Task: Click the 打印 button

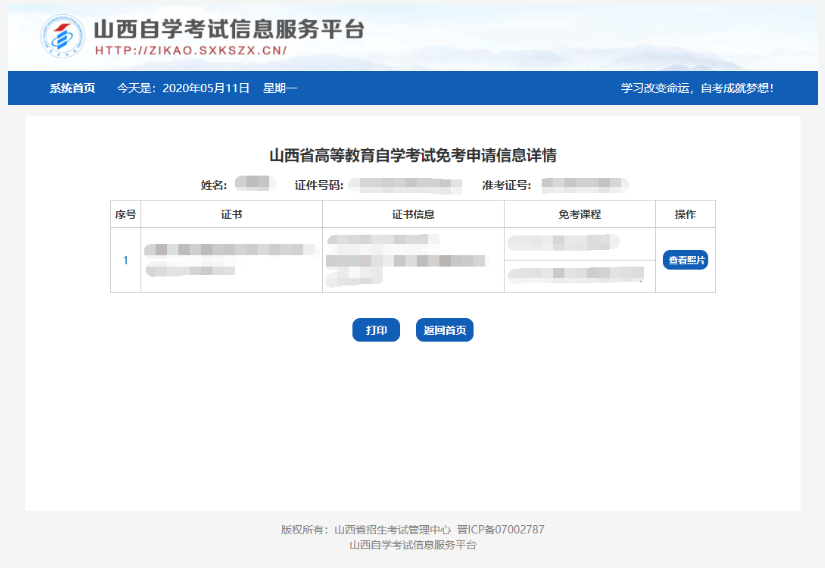Action: point(376,330)
